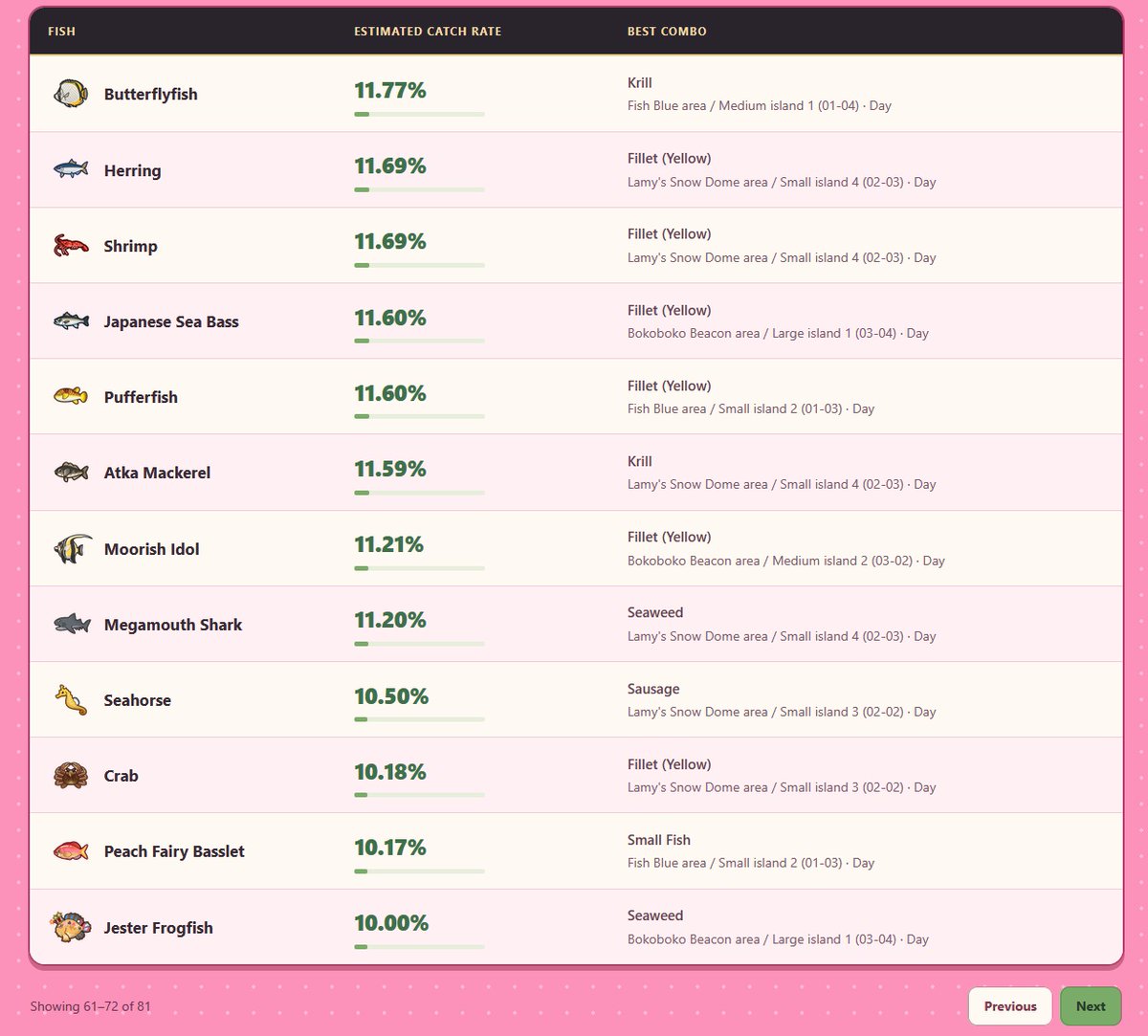The image size is (1148, 1036).
Task: Click the 11.59% catch rate value
Action: [x=390, y=469]
